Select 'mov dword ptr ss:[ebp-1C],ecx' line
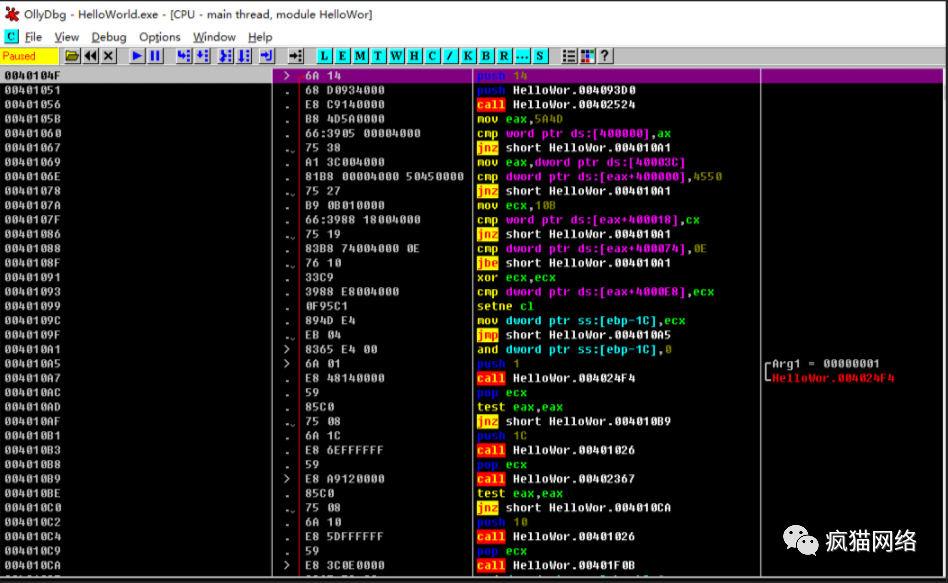The image size is (948, 583). tap(581, 321)
